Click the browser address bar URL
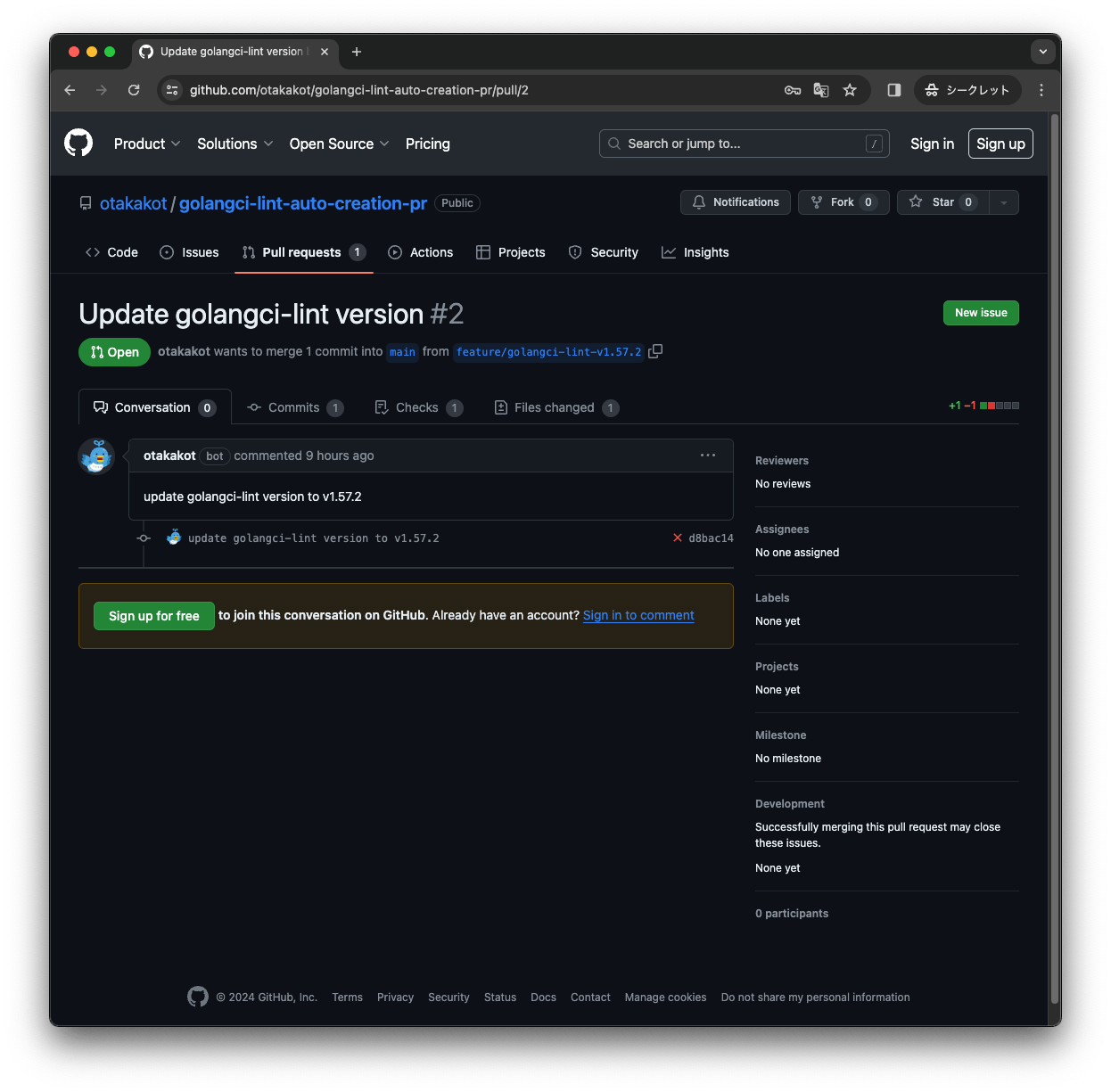 (x=358, y=90)
